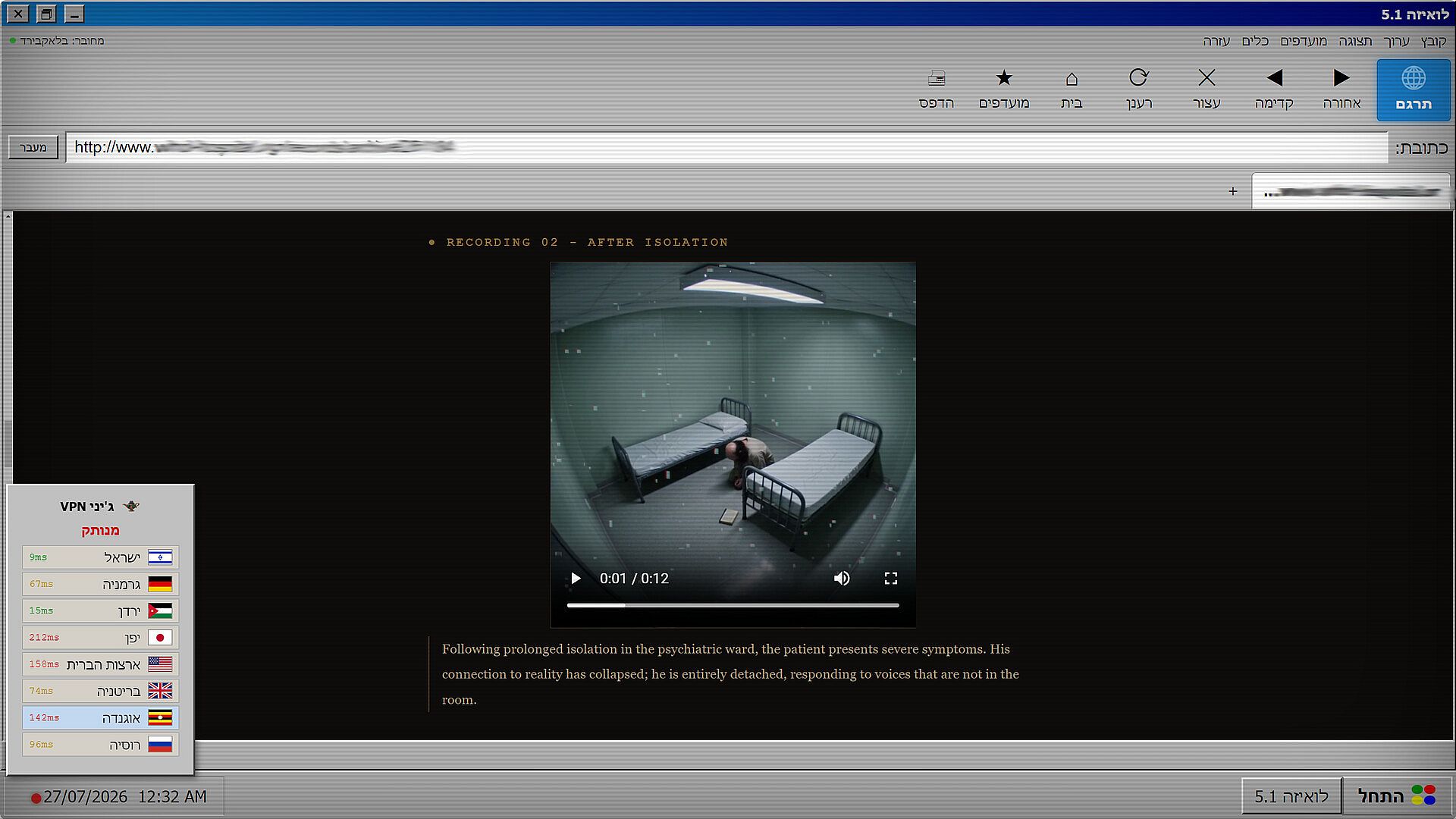
Task: Open the תצוגה menu
Action: (1355, 41)
